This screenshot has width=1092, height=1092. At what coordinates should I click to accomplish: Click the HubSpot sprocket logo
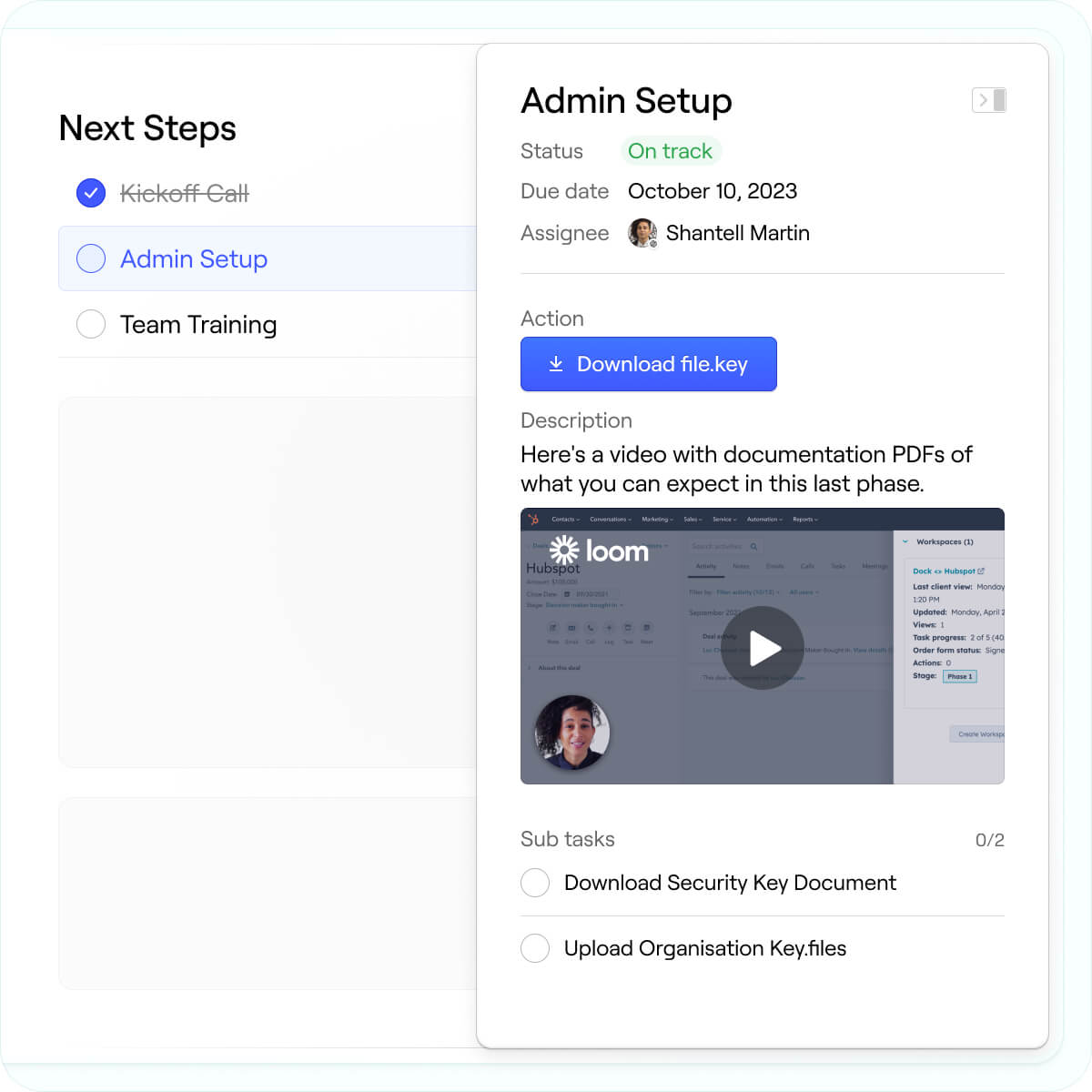[534, 519]
